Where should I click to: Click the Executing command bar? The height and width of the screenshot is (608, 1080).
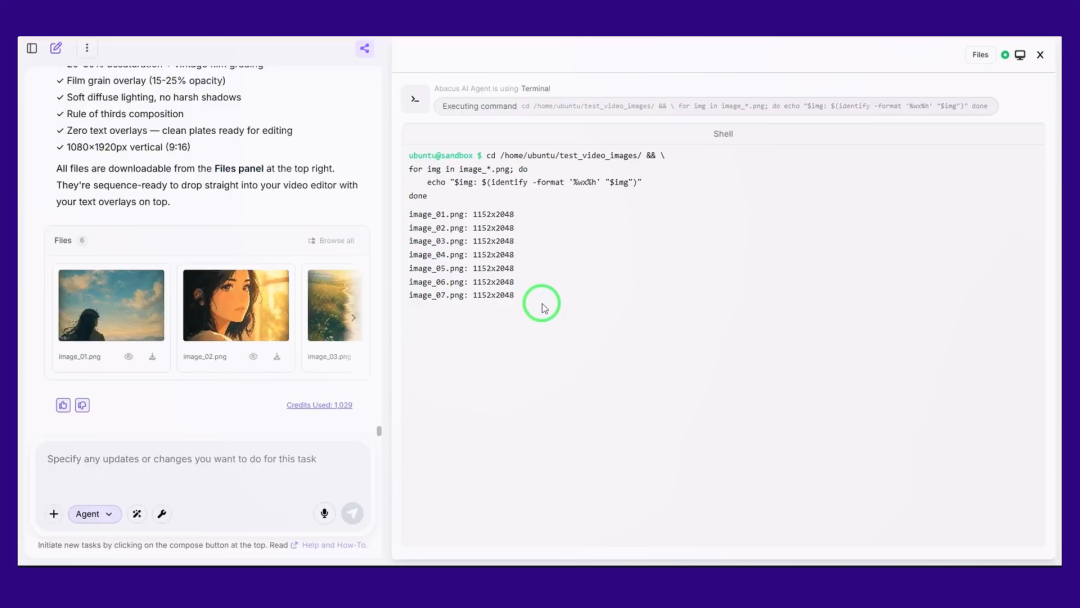[716, 106]
